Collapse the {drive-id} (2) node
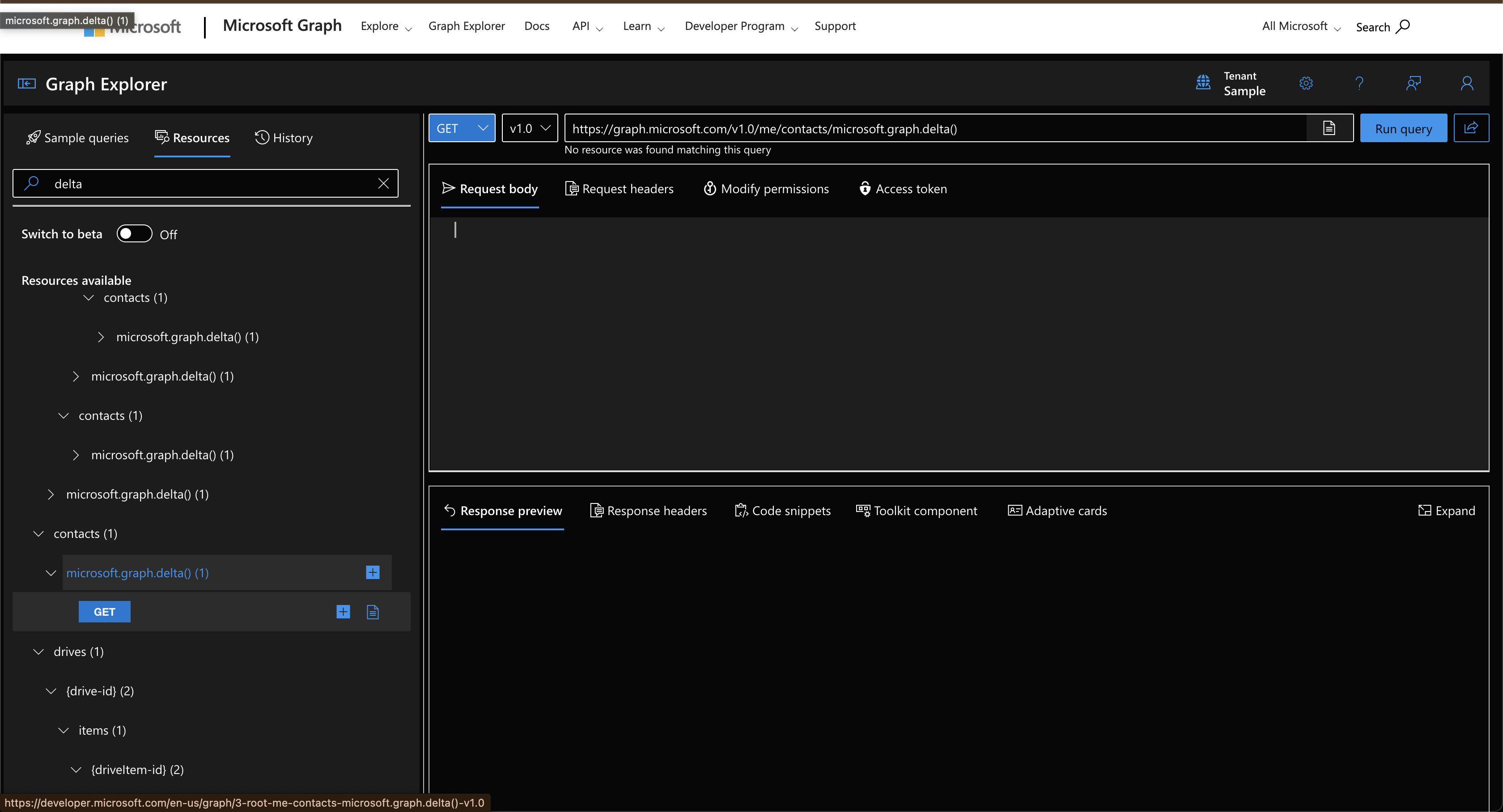This screenshot has height=812, width=1503. [51, 691]
